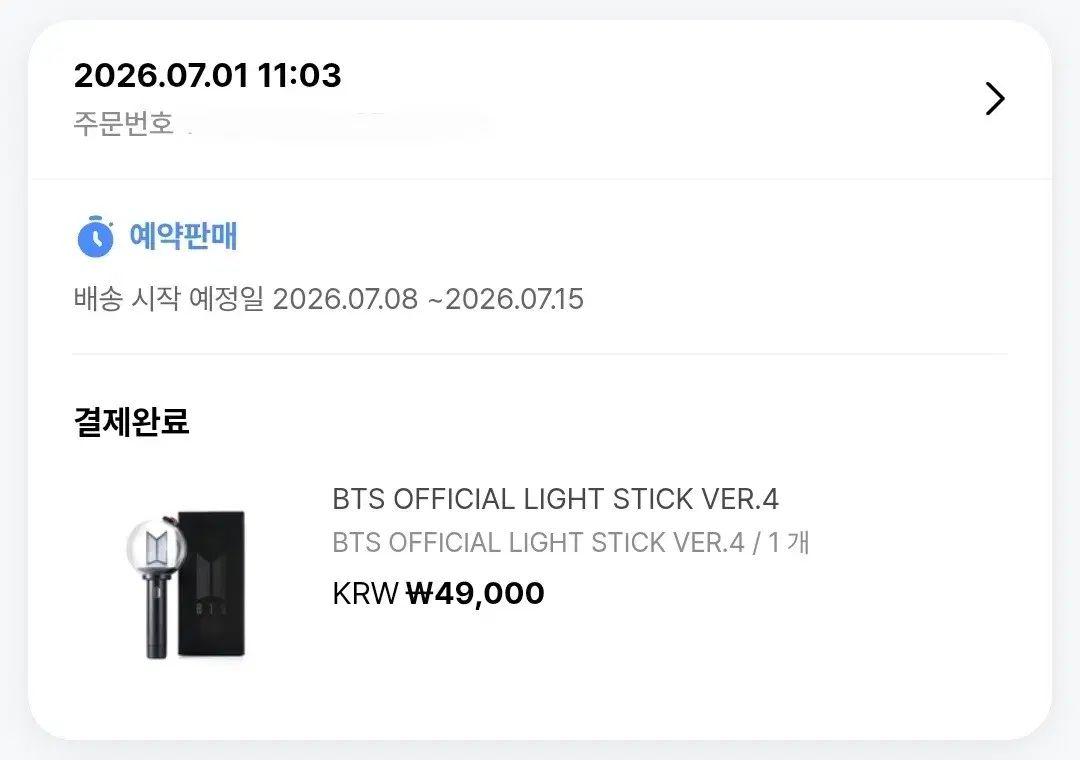Screen dimensions: 1080x760
Task: Click the ₩49,000 bold amount
Action: tap(475, 593)
